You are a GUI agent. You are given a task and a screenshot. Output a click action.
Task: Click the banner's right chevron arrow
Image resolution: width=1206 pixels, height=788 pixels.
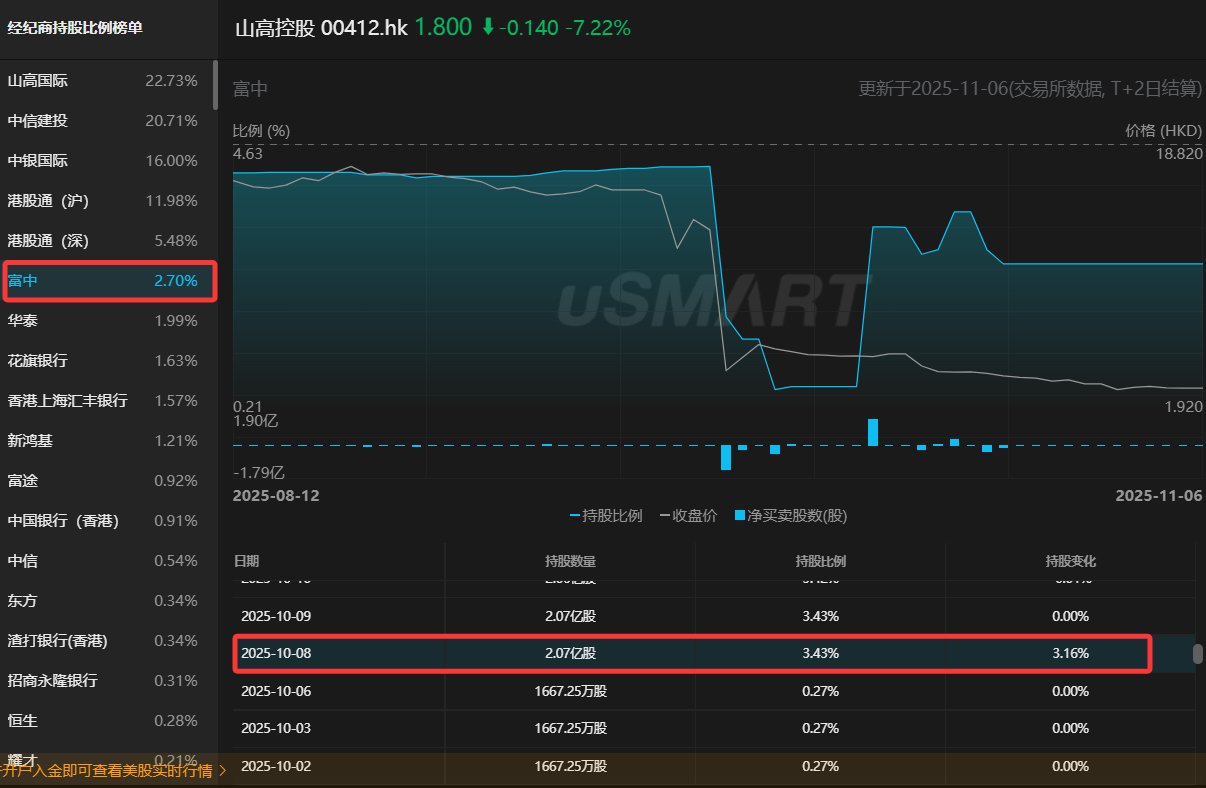coord(222,770)
